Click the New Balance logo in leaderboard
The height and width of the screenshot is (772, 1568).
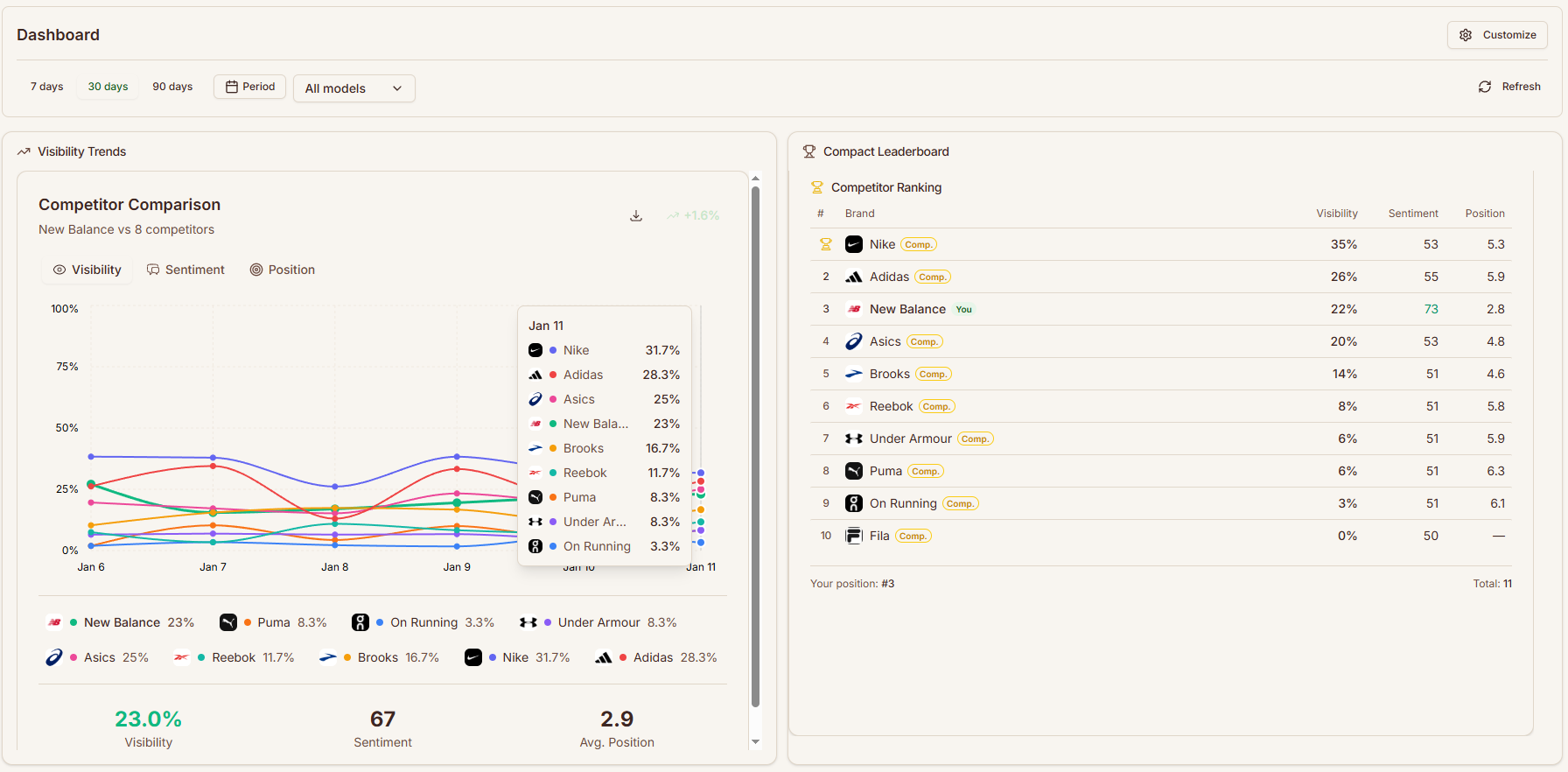tap(854, 309)
